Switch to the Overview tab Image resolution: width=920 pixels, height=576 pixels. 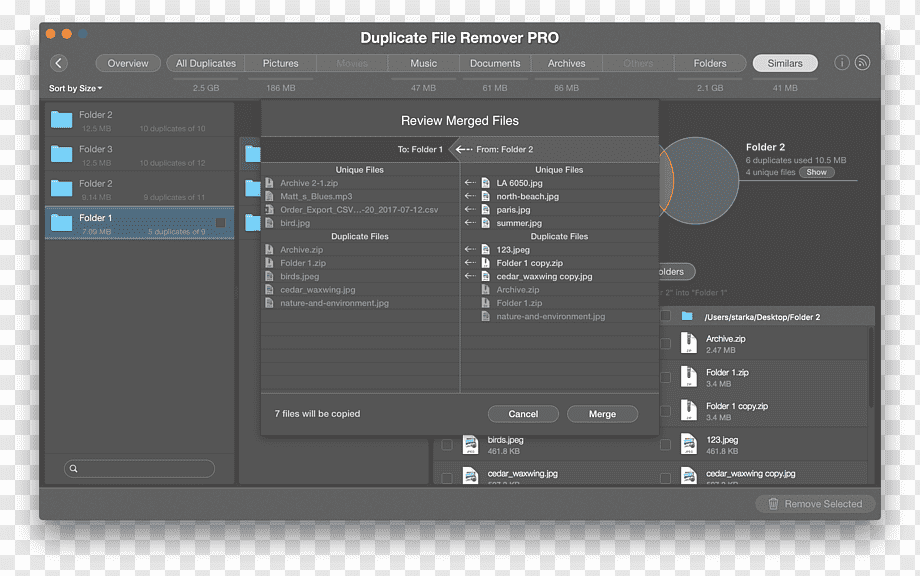click(128, 63)
